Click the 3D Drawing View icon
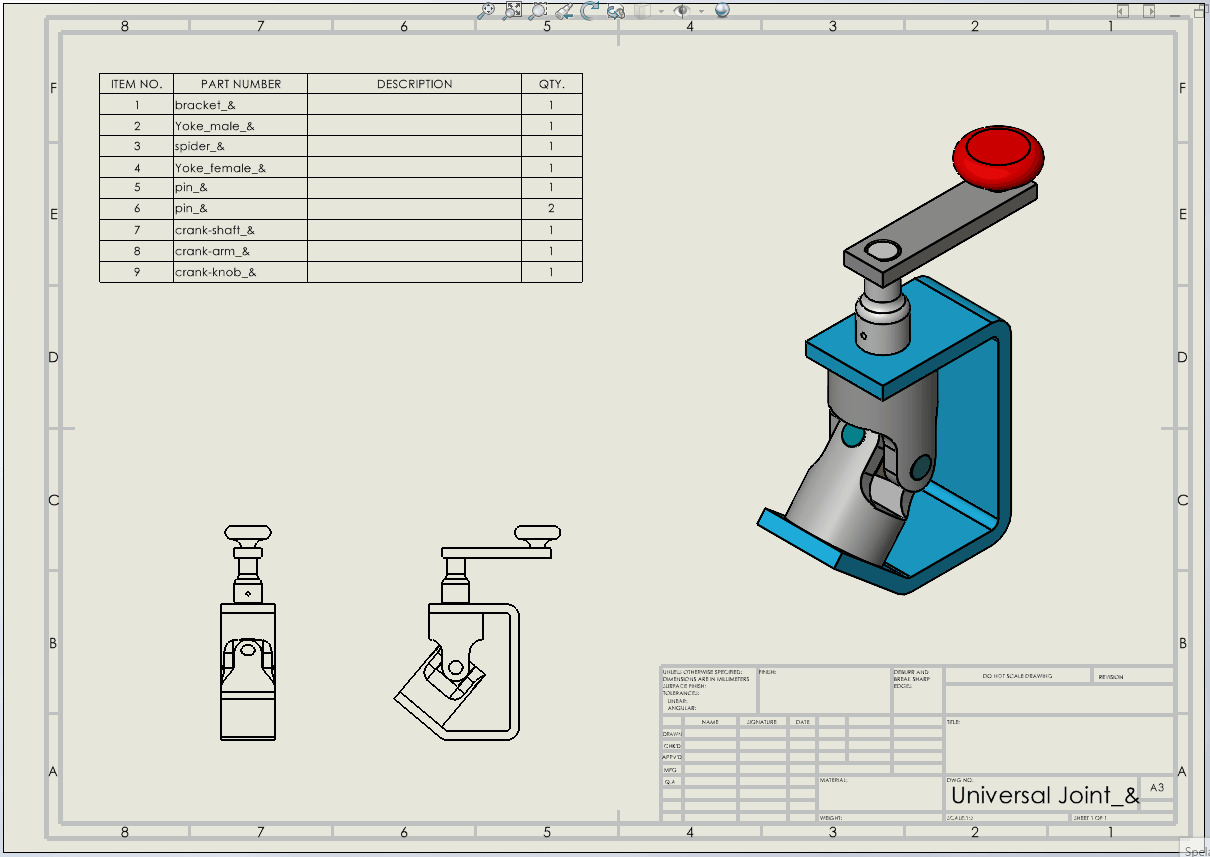This screenshot has height=857, width=1210. 616,11
